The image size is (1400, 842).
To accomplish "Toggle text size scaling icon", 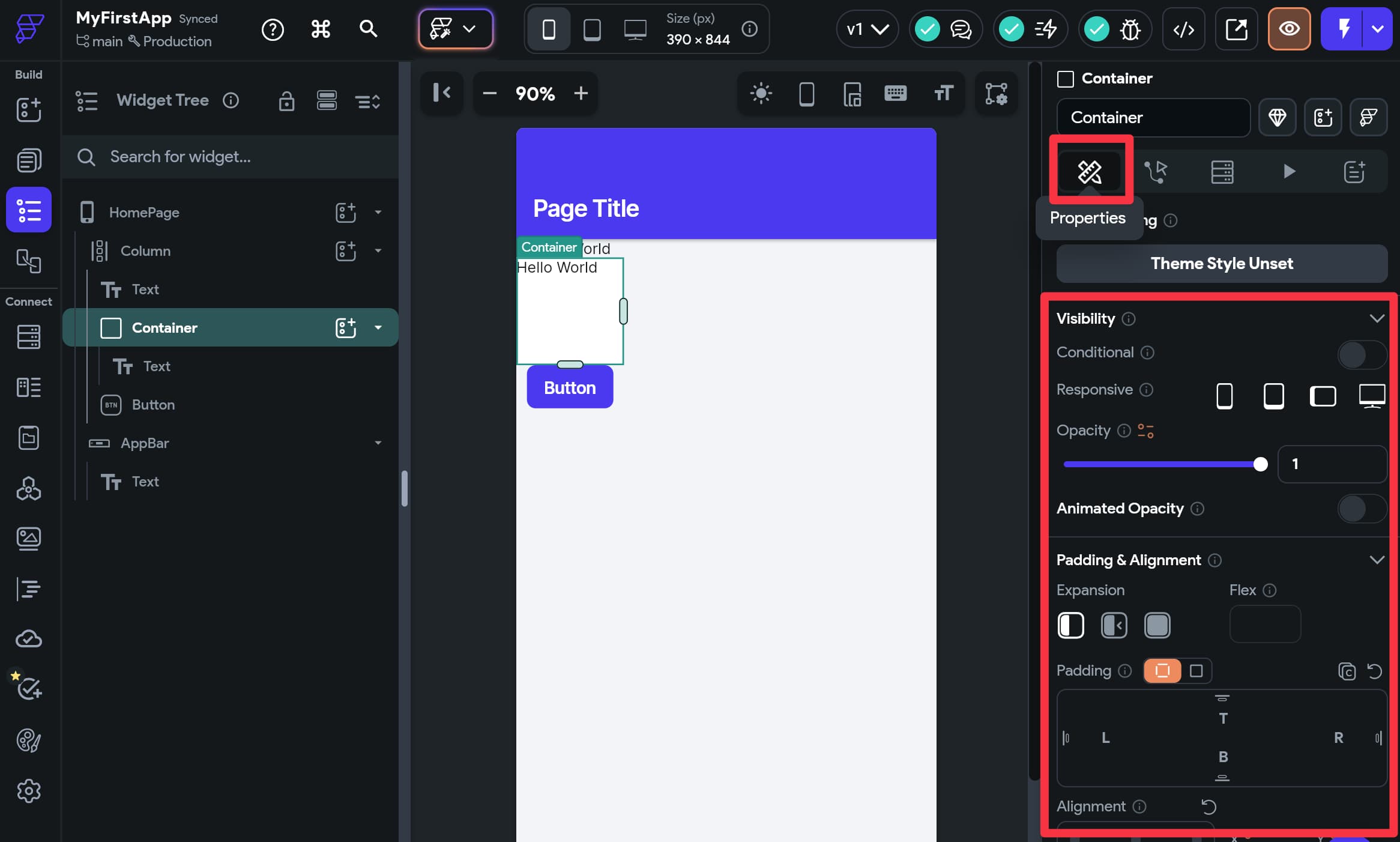I will (943, 93).
